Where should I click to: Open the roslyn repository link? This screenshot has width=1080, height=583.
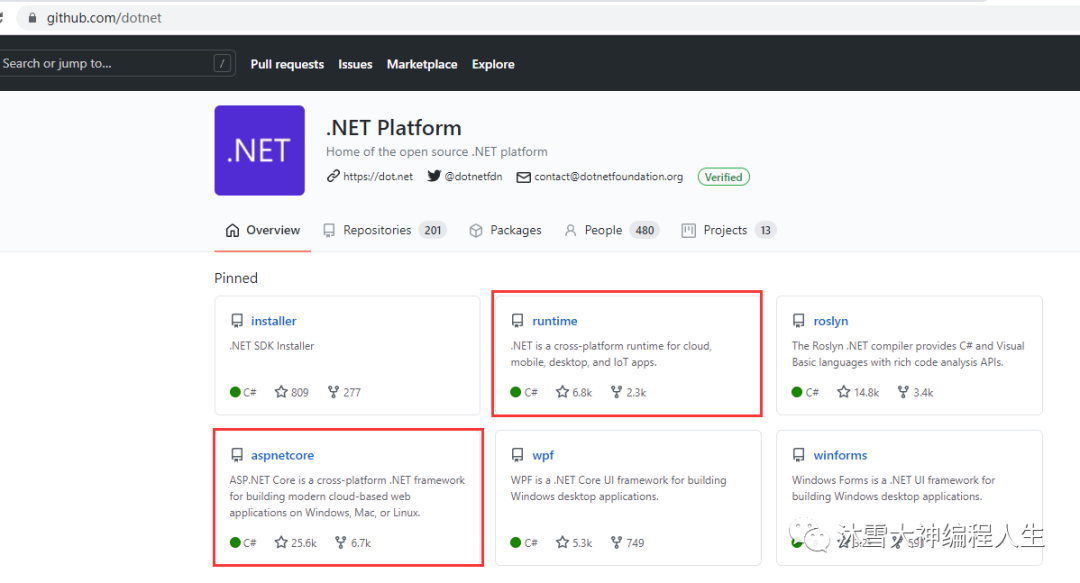click(831, 321)
